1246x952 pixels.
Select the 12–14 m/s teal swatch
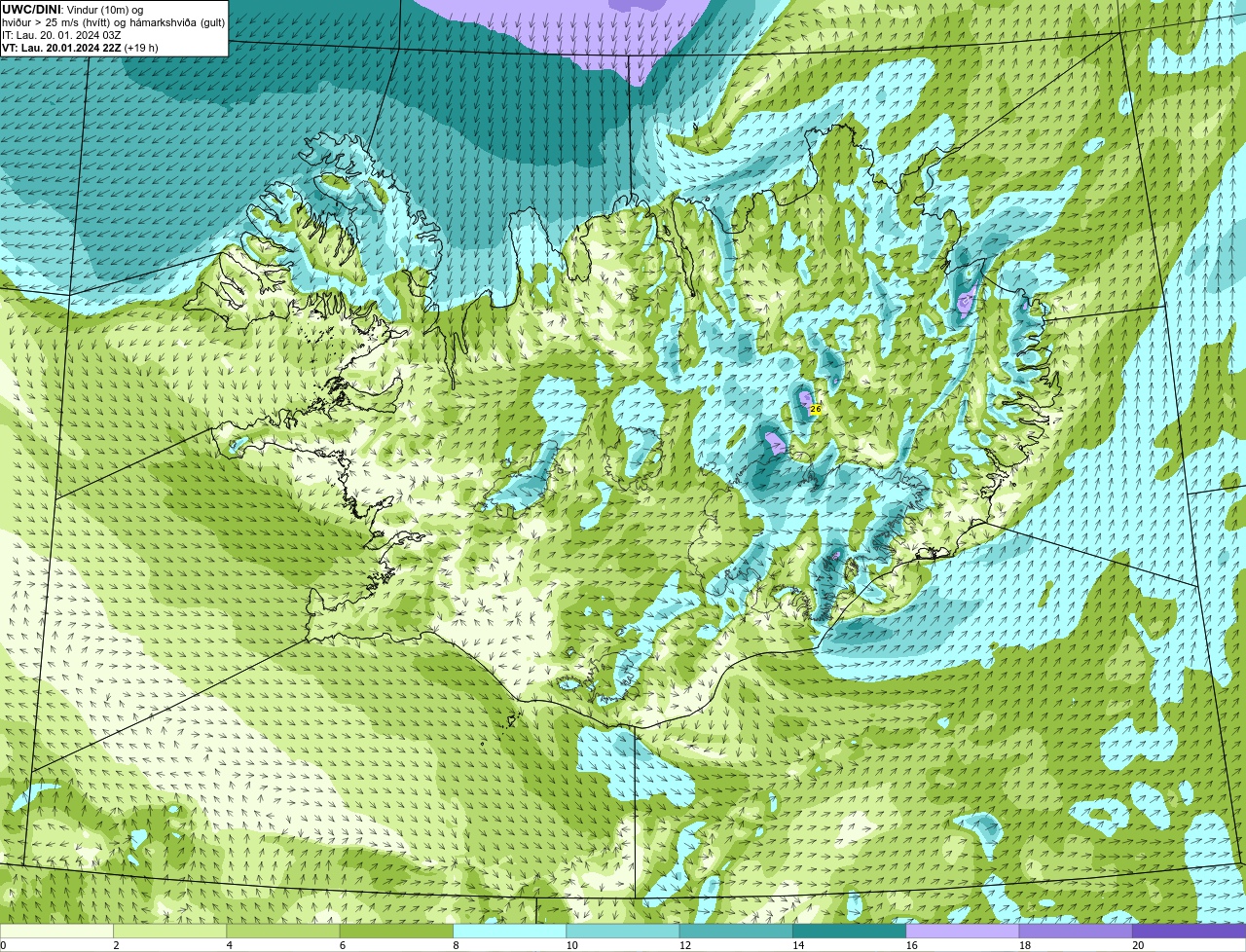(736, 931)
